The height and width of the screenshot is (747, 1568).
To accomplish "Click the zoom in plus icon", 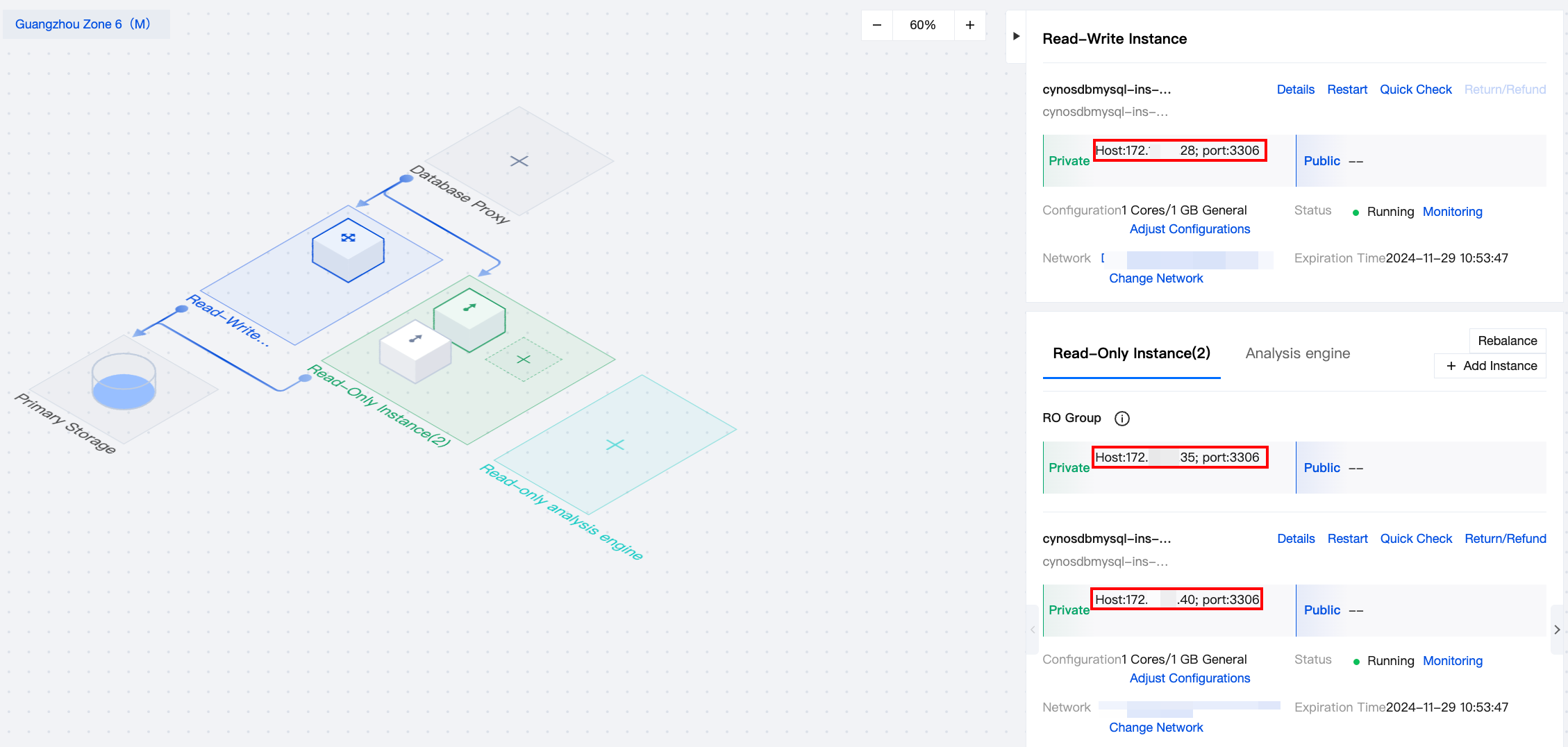I will coord(970,25).
